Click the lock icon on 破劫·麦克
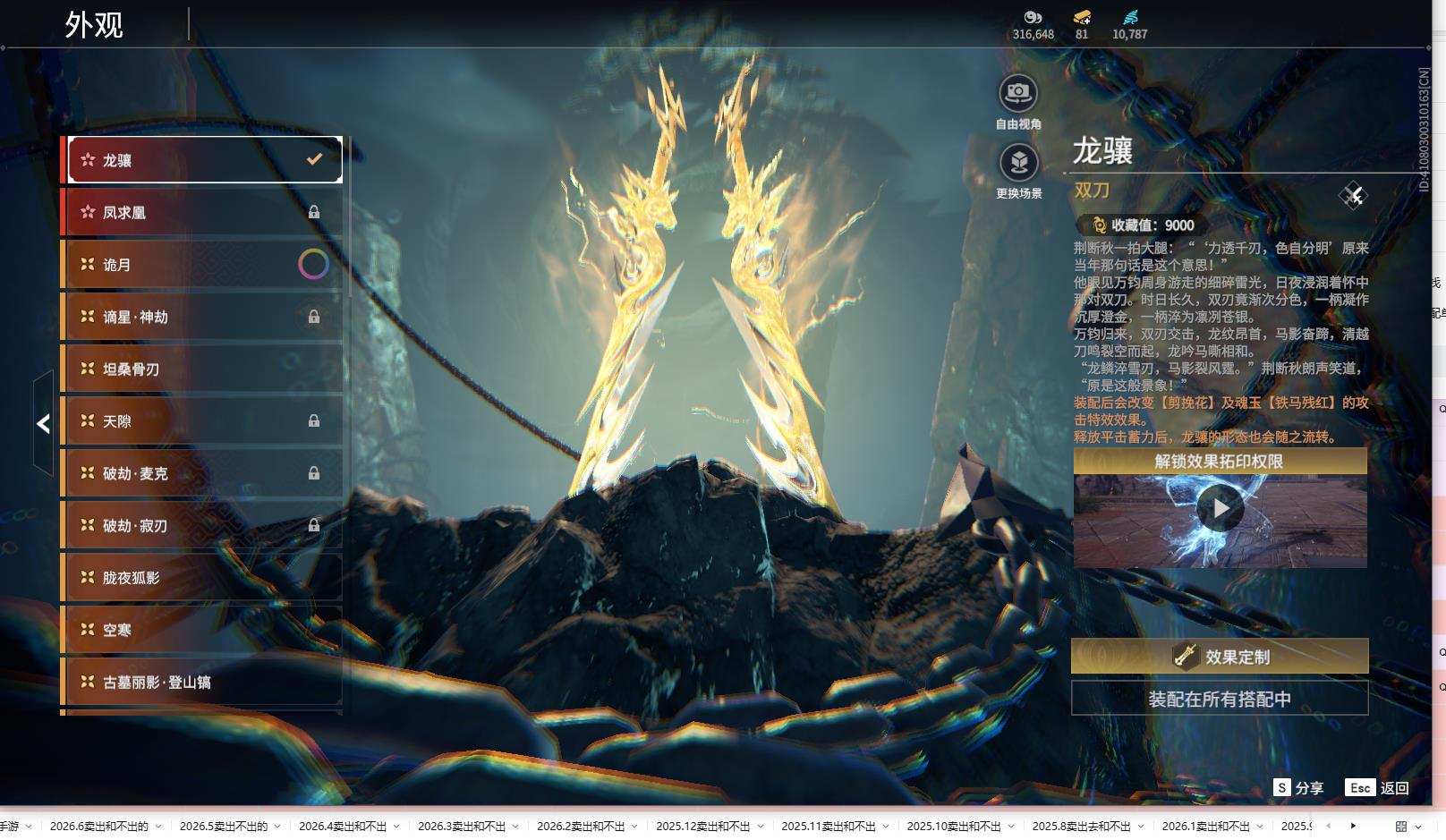Screen dimensions: 1446x840 tap(314, 472)
